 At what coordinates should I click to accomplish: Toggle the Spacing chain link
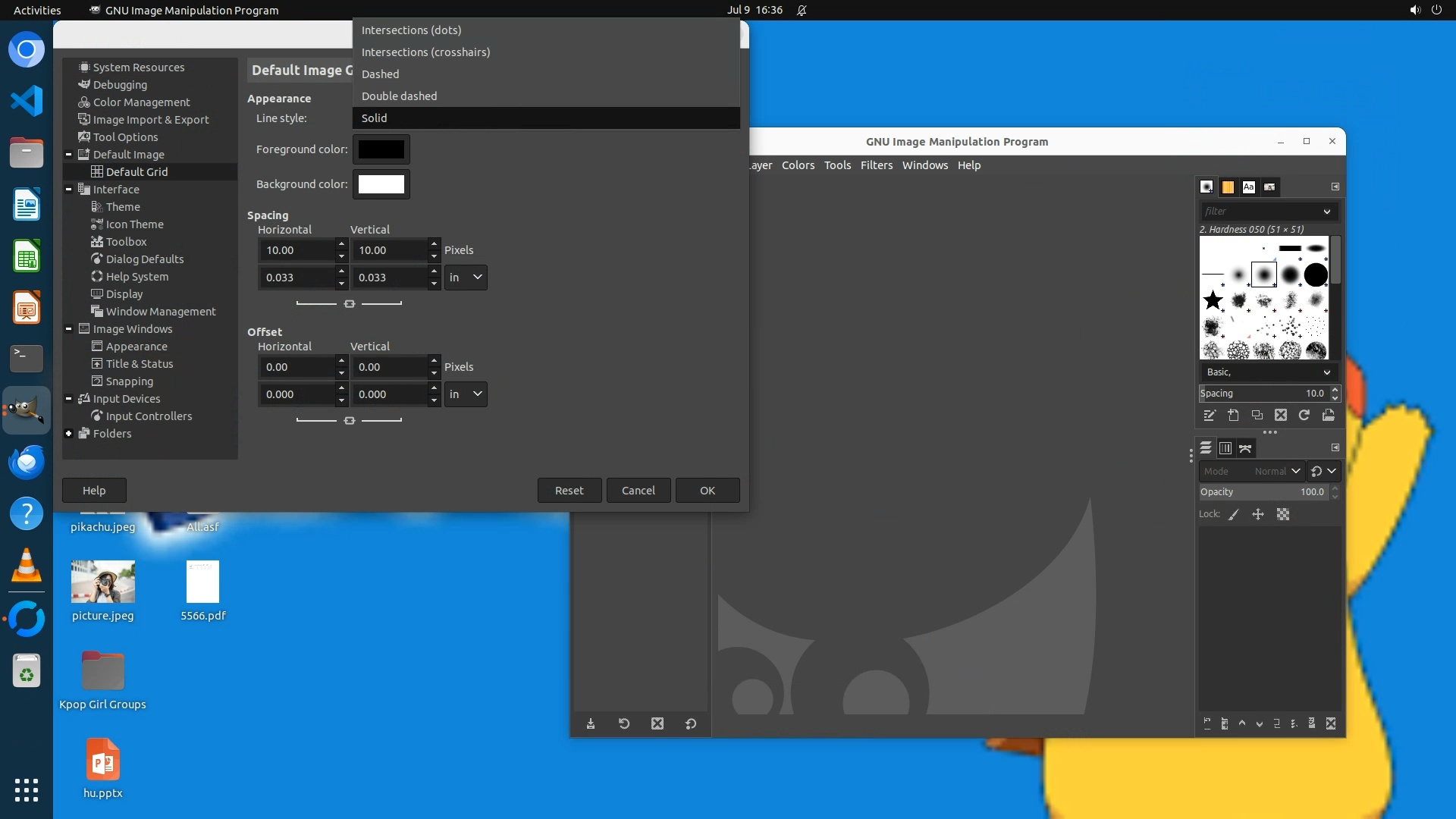tap(349, 304)
